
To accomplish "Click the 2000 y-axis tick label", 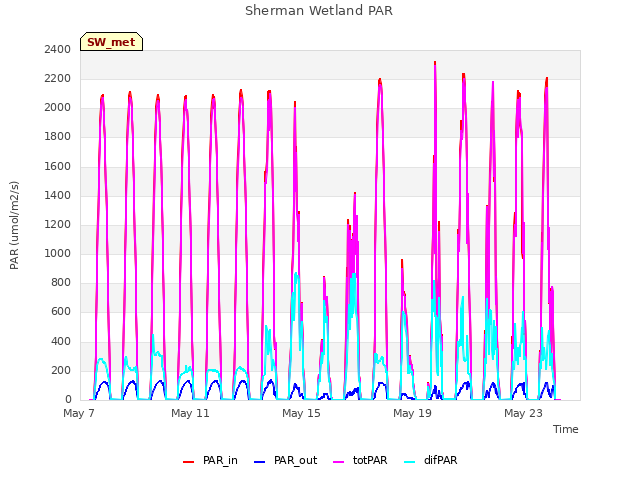I will click(58, 108).
